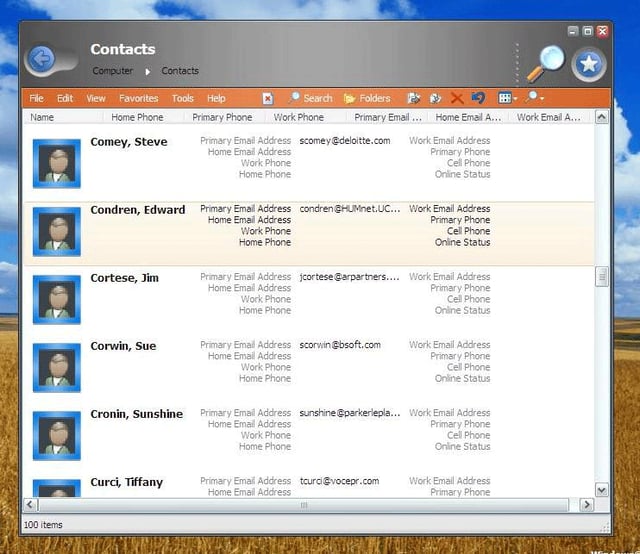Click the star favorites button
Viewport: 640px width, 554px height.
(x=588, y=64)
